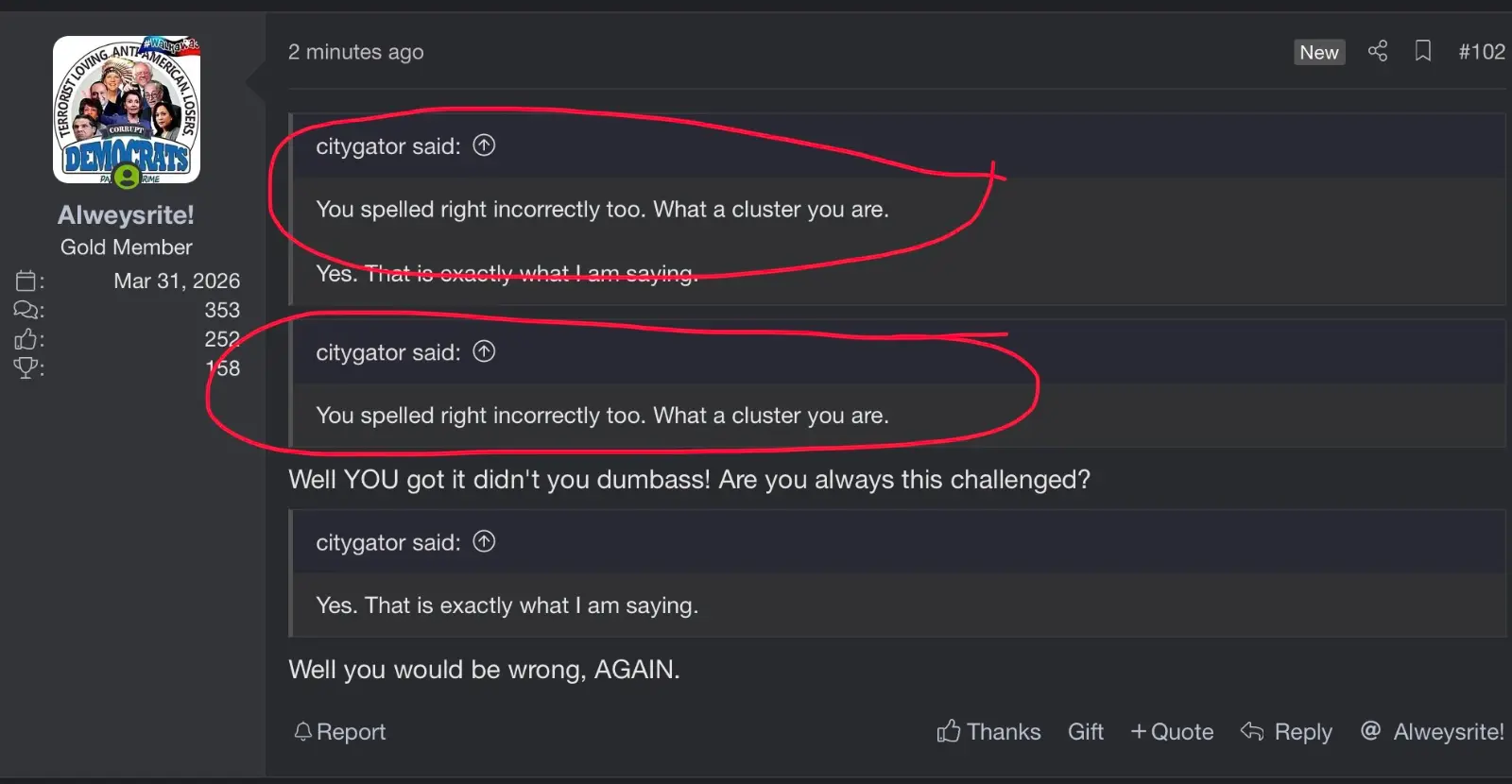Click the Gift button
Viewport: 1512px width, 784px height.
tap(1085, 731)
